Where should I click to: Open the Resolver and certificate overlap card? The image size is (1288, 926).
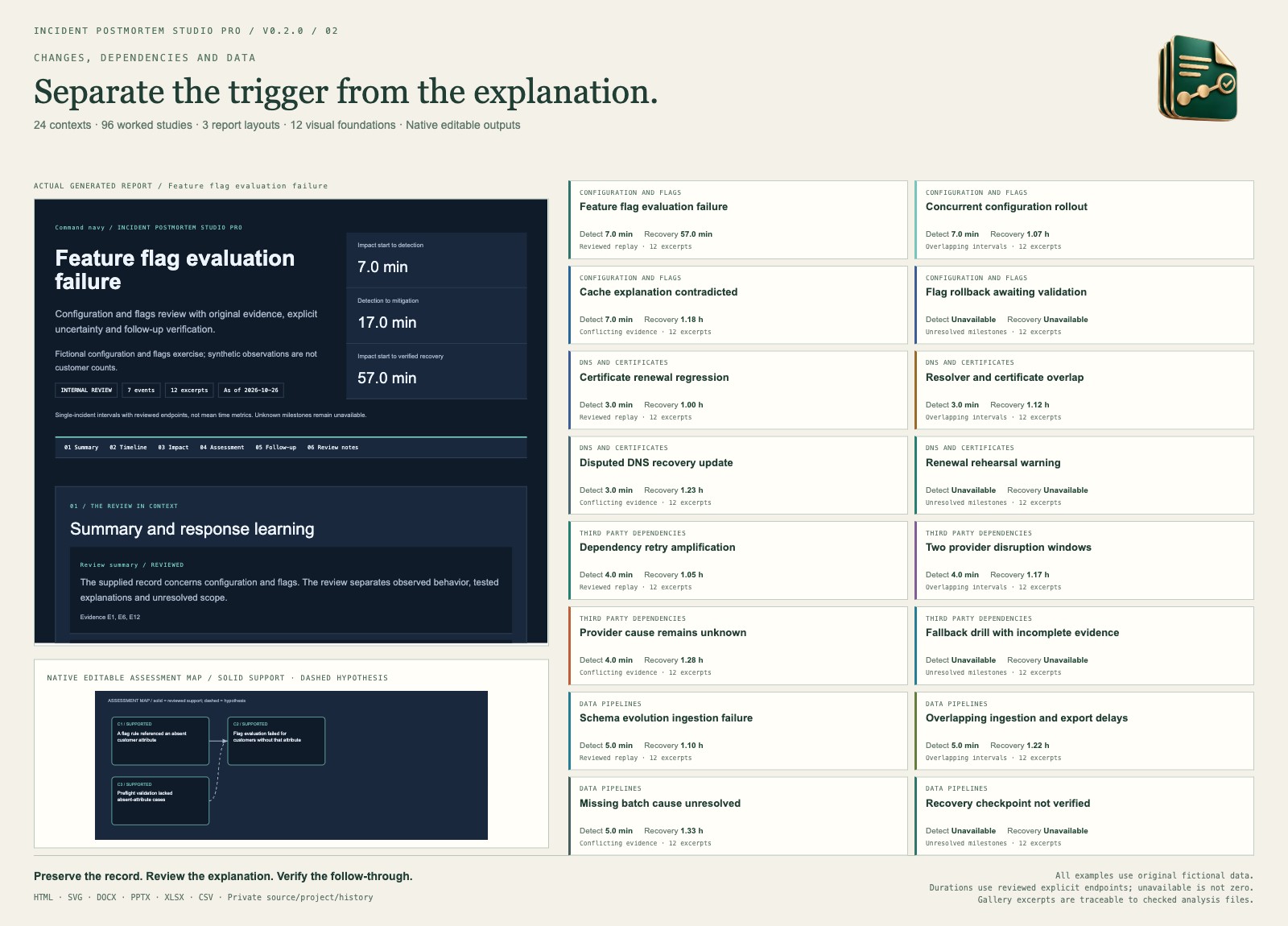(x=1084, y=391)
